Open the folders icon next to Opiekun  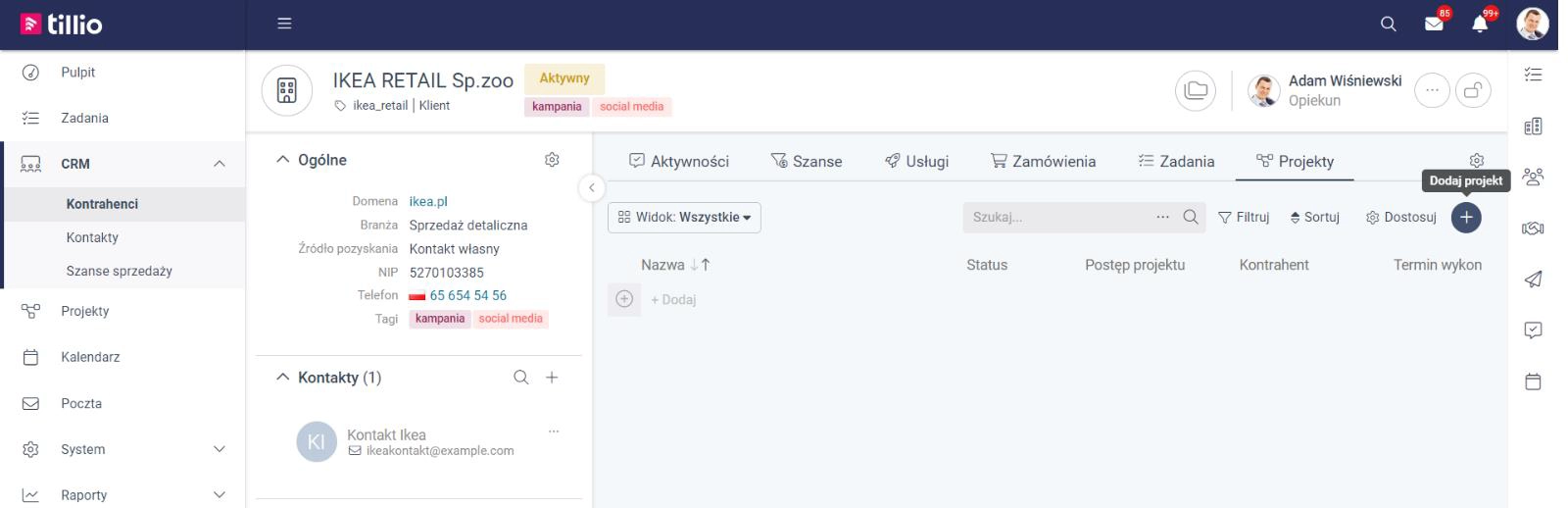[1196, 91]
